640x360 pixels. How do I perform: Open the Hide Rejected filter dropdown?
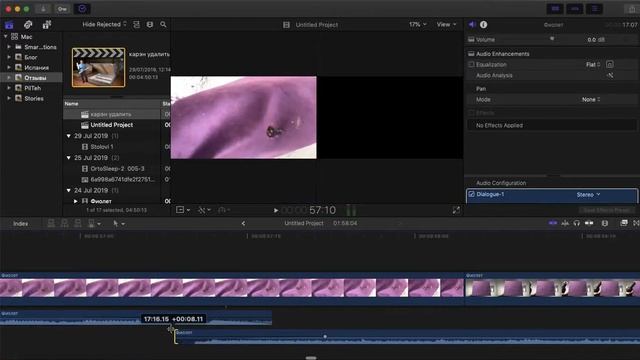pyautogui.click(x=104, y=24)
